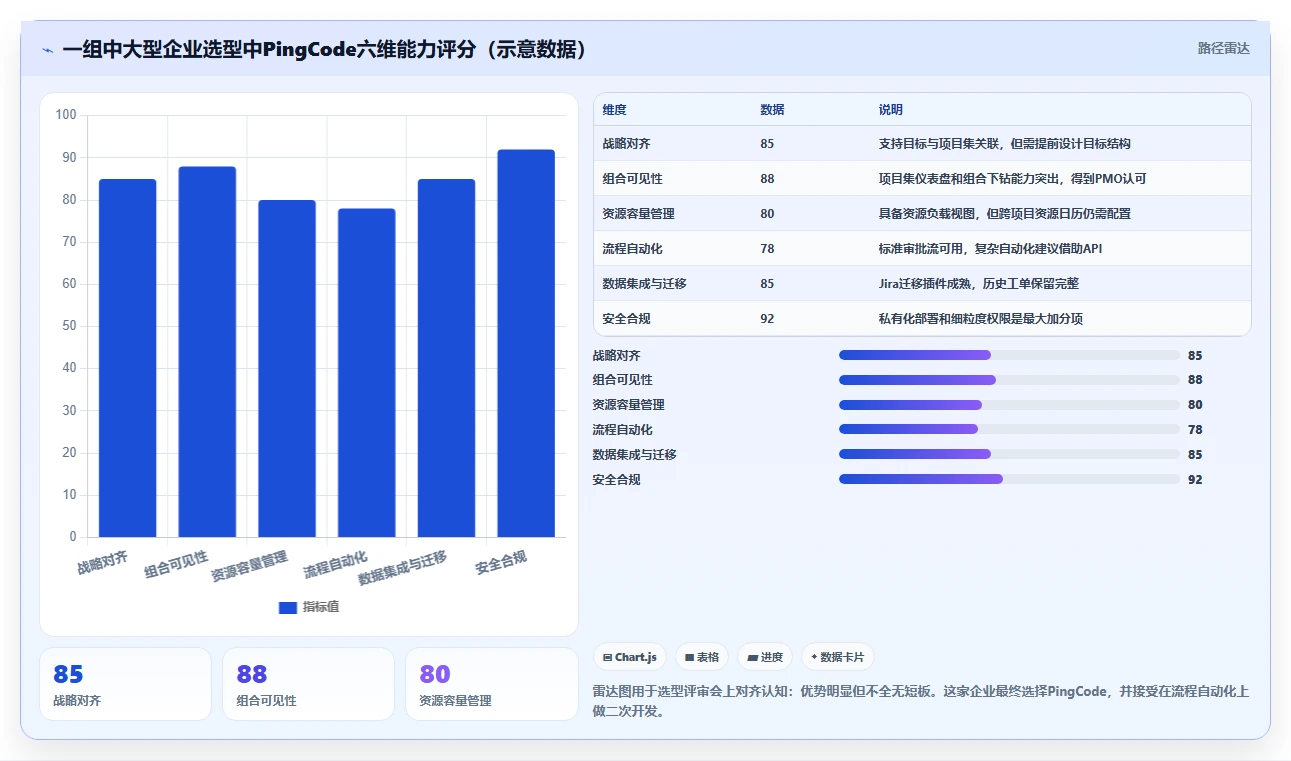Click the 数据集成与迁移 progress bar
Viewport: 1291px width, 761px height.
coord(1009,454)
